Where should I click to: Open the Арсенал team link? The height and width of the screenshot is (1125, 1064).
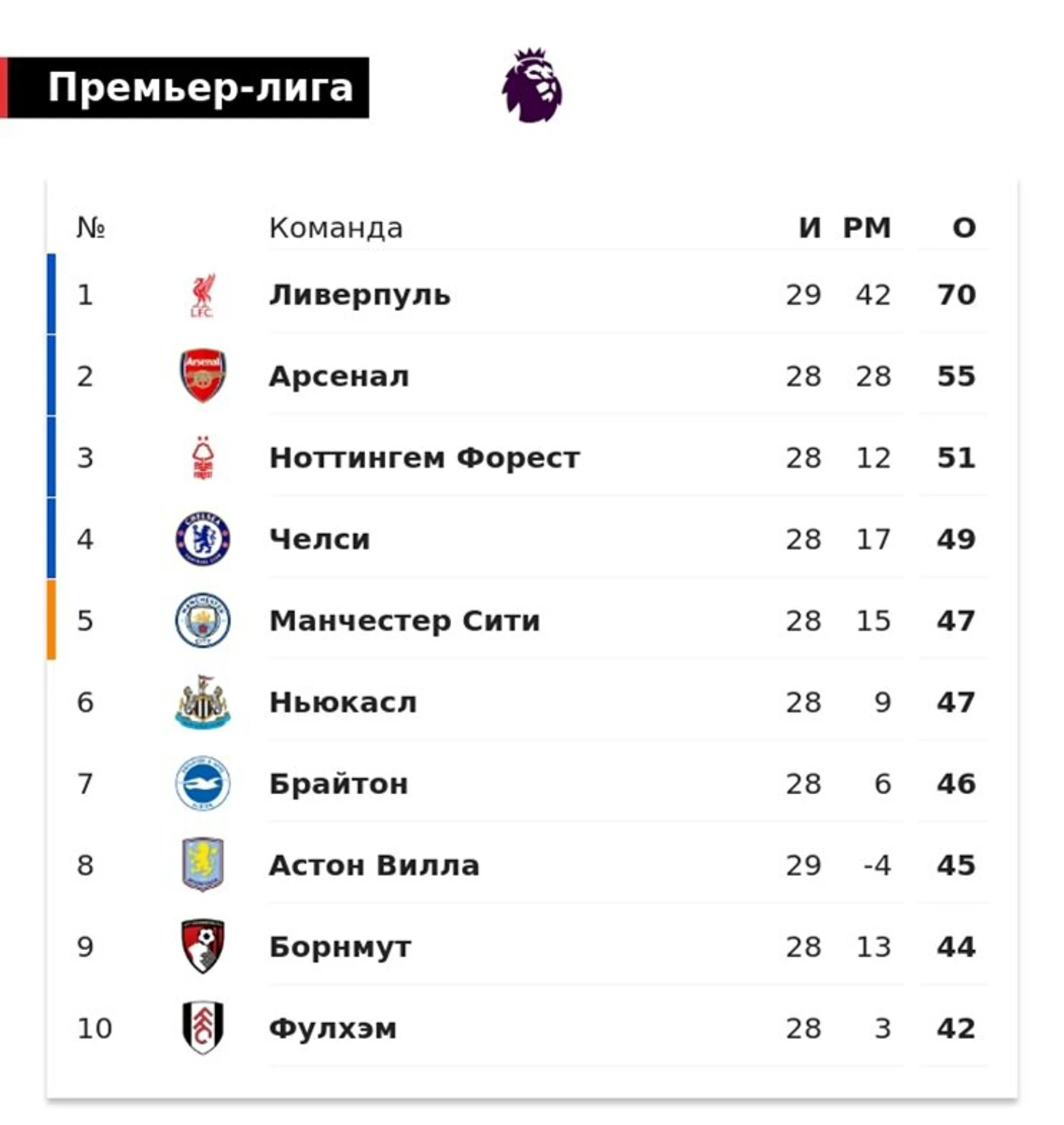click(339, 377)
